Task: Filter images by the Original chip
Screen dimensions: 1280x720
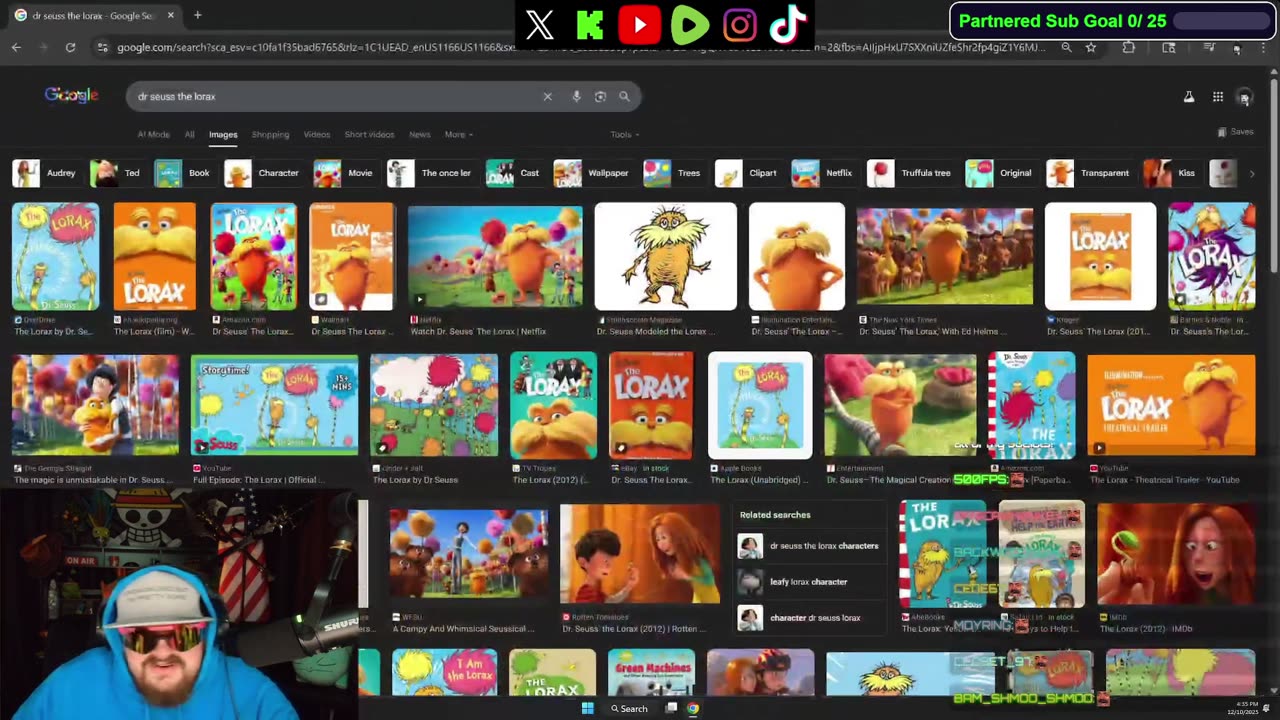Action: pyautogui.click(x=1000, y=173)
